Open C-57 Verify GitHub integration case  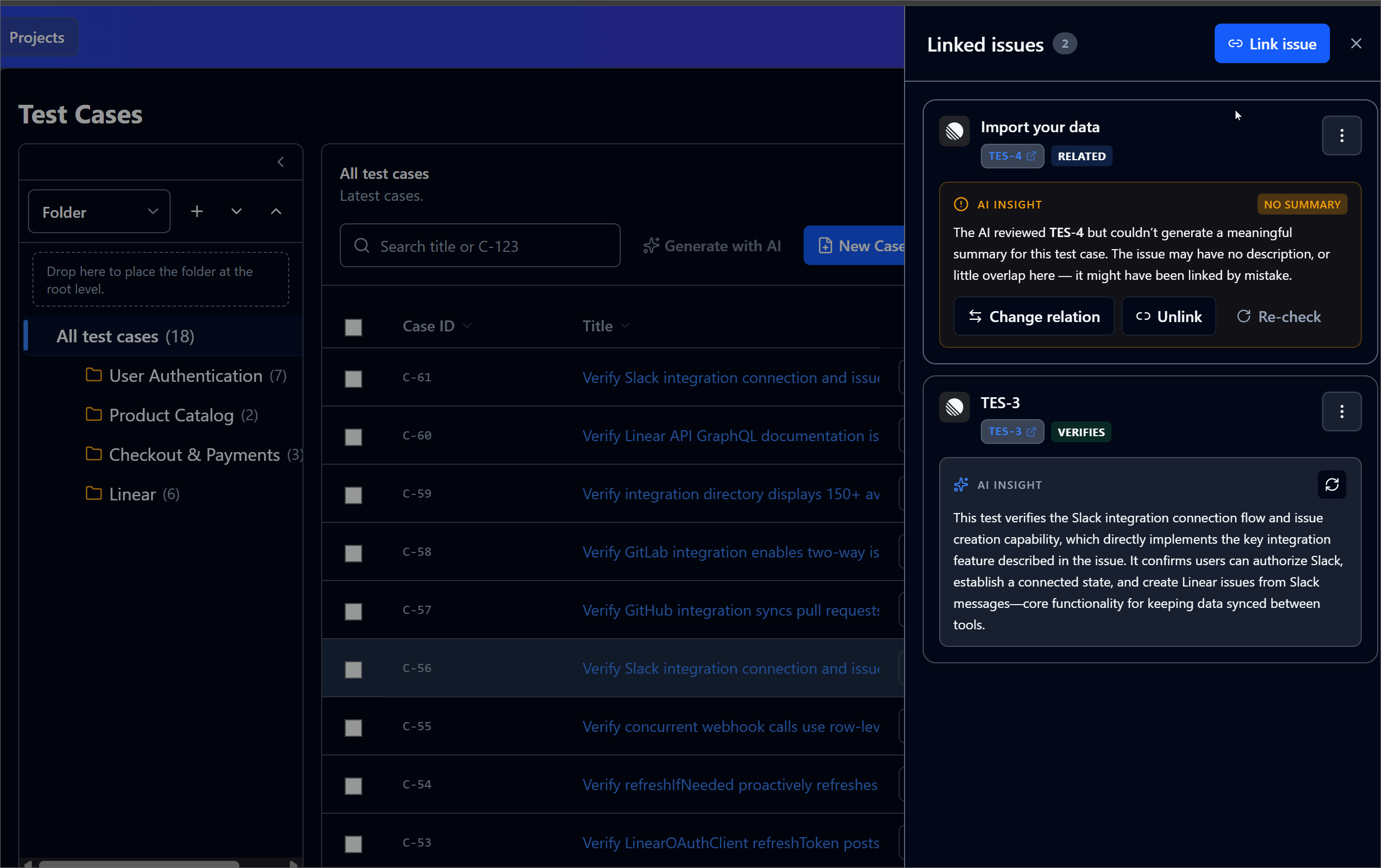point(731,611)
